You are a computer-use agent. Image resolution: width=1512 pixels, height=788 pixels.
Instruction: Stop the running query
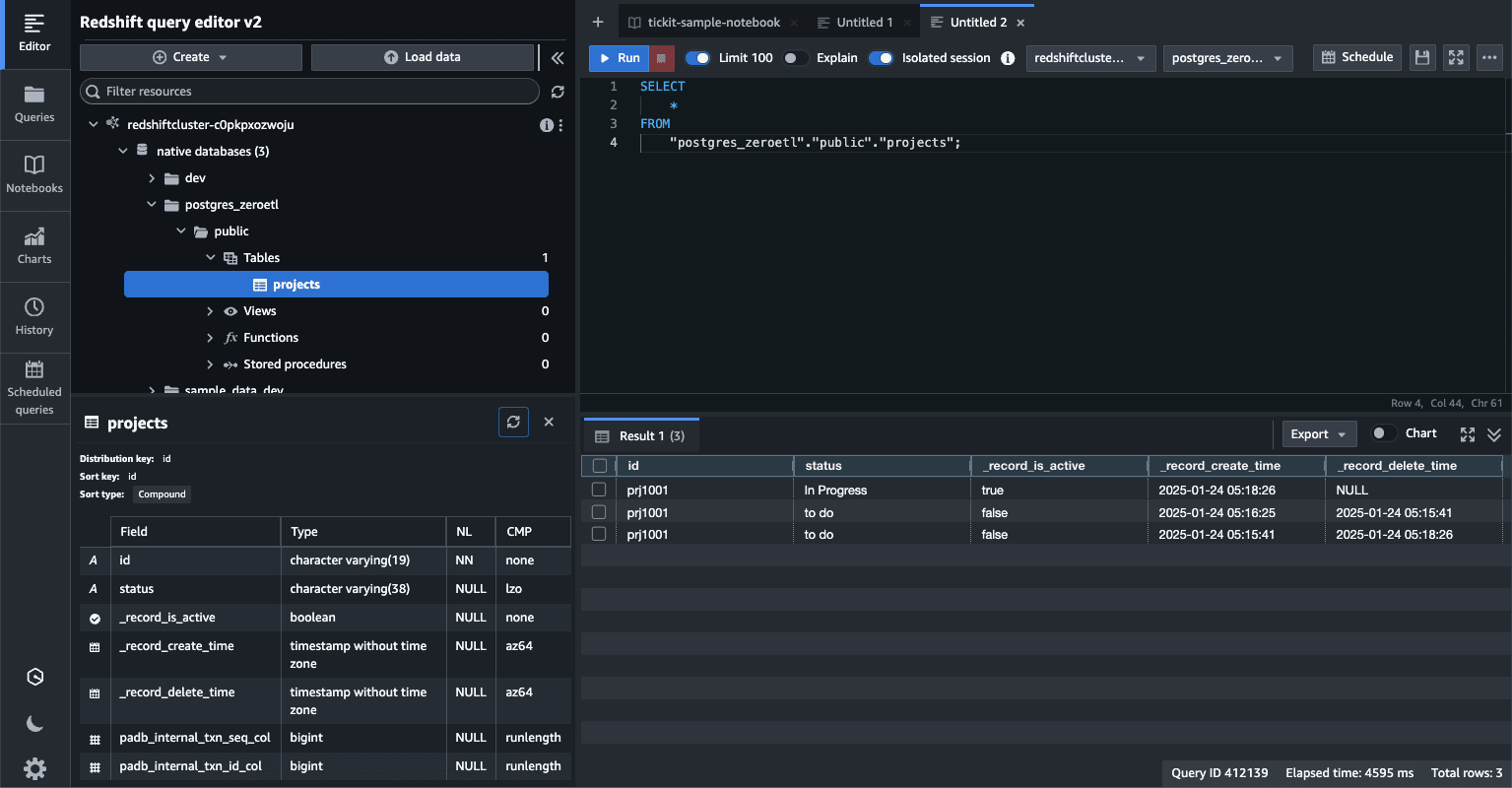point(662,58)
